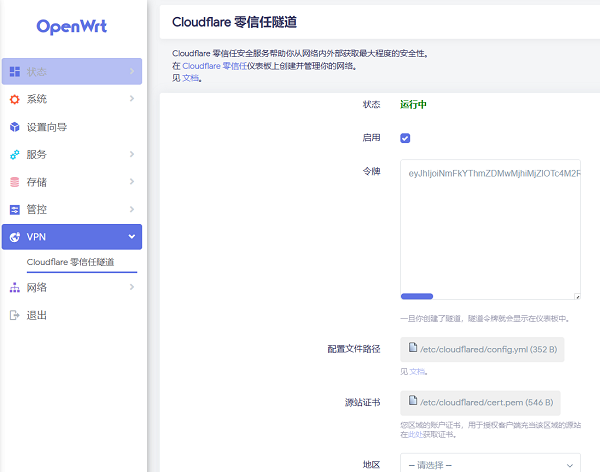Click the Setup Wizard cube icon
Image resolution: width=600 pixels, height=472 pixels.
click(14, 127)
